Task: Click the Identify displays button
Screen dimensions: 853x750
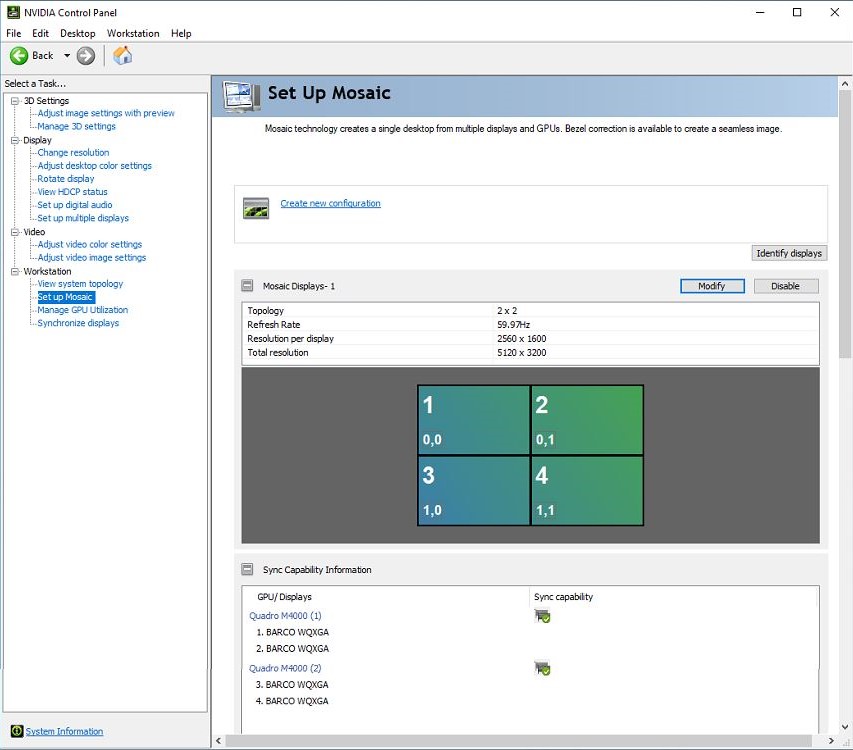Action: [789, 253]
